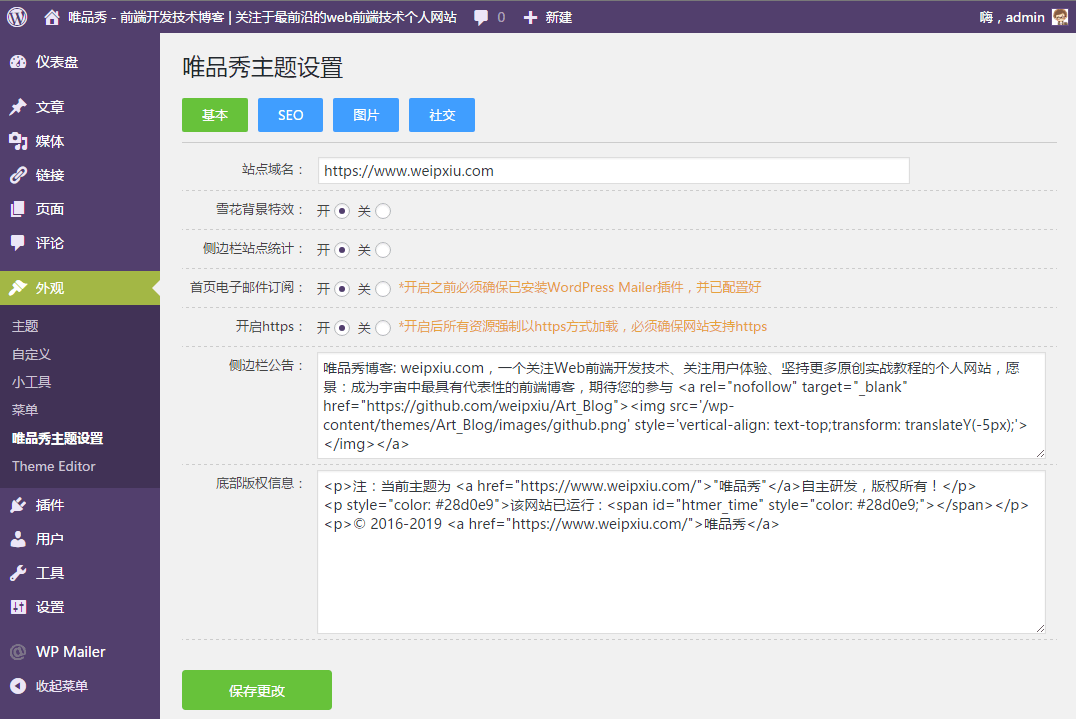Viewport: 1076px width, 719px height.
Task: Click the 仪表盘 menu label
Action: pos(57,62)
